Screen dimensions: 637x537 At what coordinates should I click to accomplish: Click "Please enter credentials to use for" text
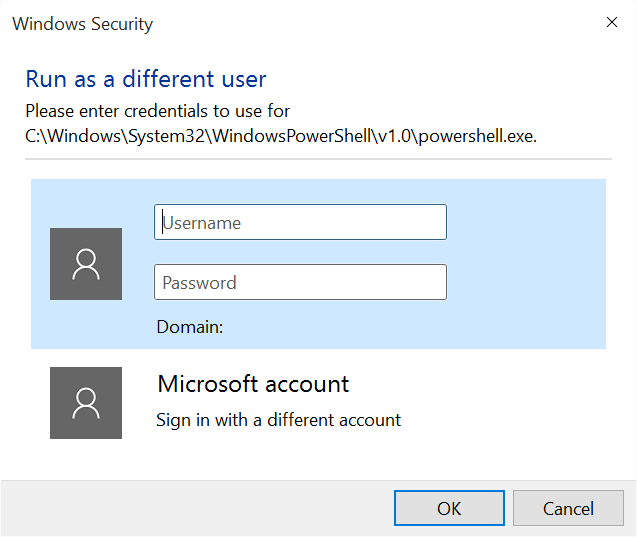pyautogui.click(x=158, y=111)
